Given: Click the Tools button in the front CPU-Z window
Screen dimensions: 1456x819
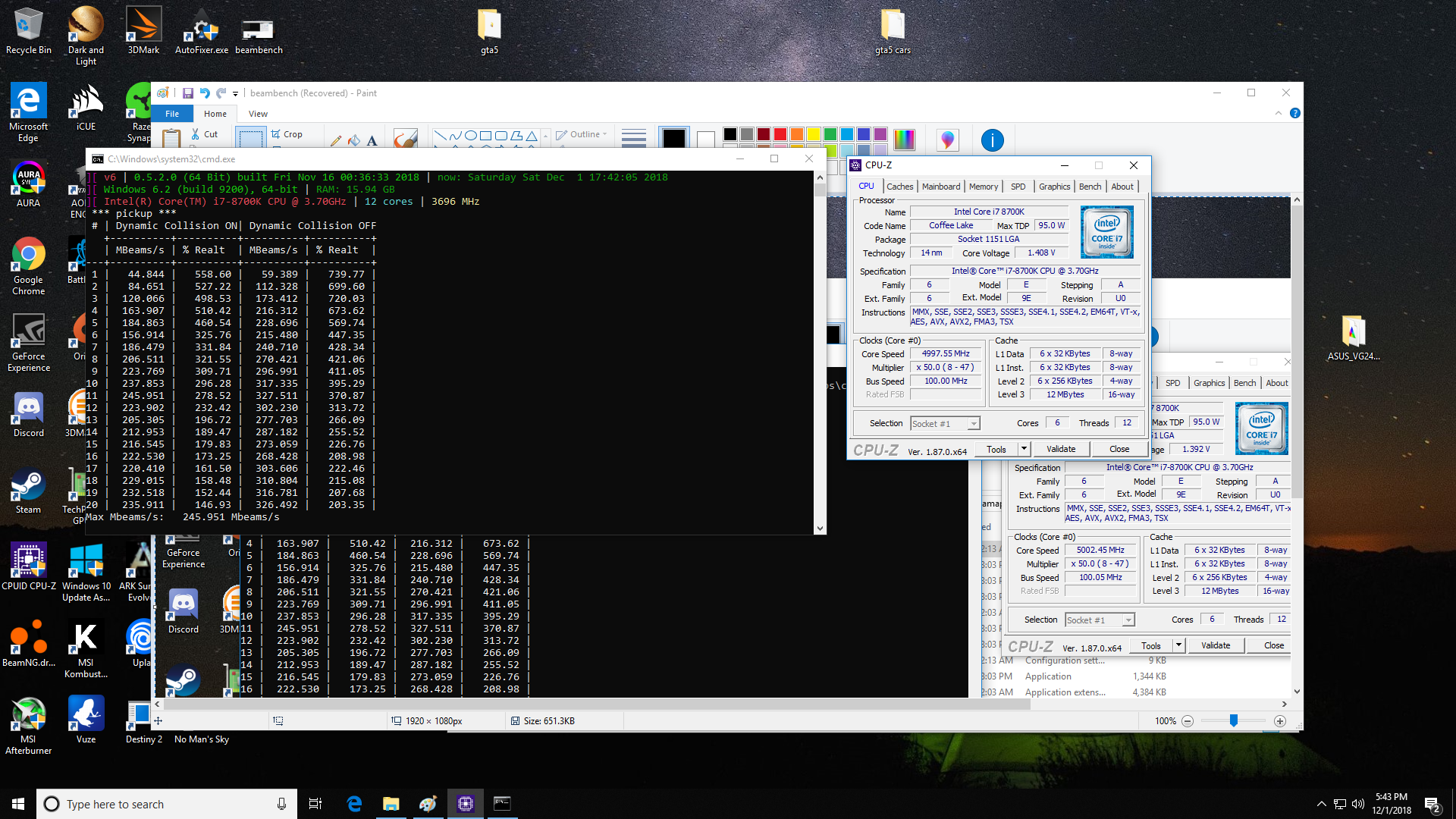Looking at the screenshot, I should [x=996, y=449].
